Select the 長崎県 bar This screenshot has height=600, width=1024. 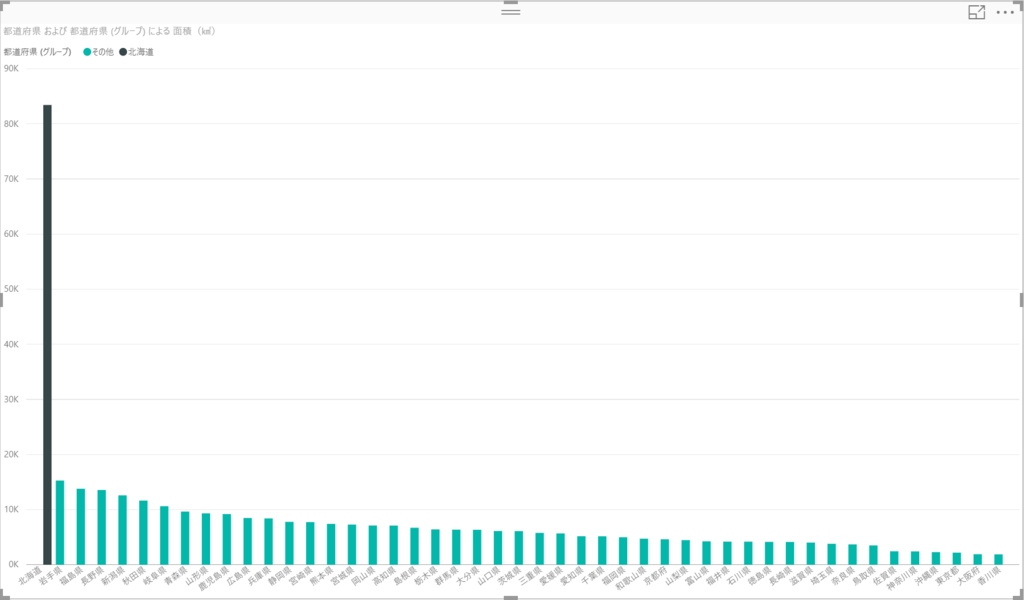pyautogui.click(x=790, y=553)
